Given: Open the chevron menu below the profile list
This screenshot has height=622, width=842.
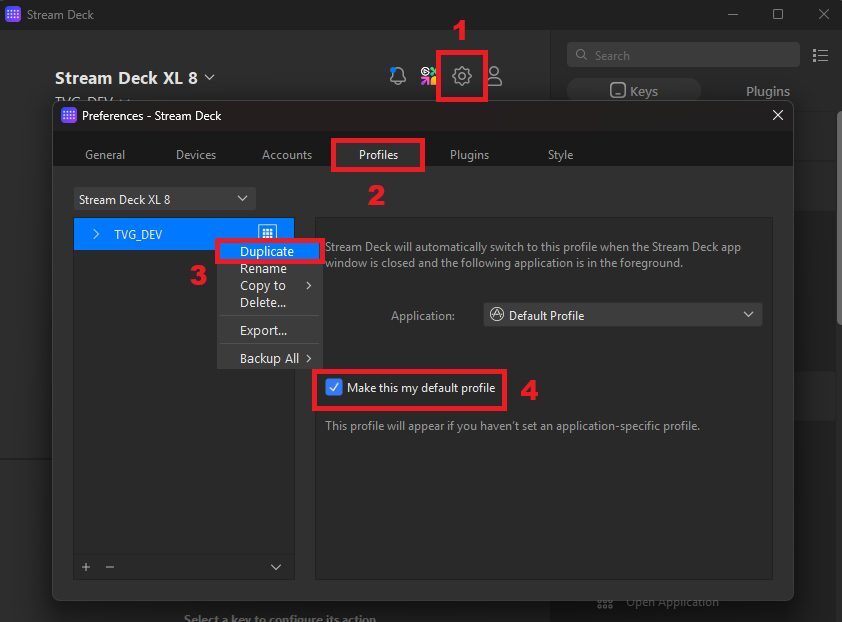Looking at the screenshot, I should coord(275,567).
